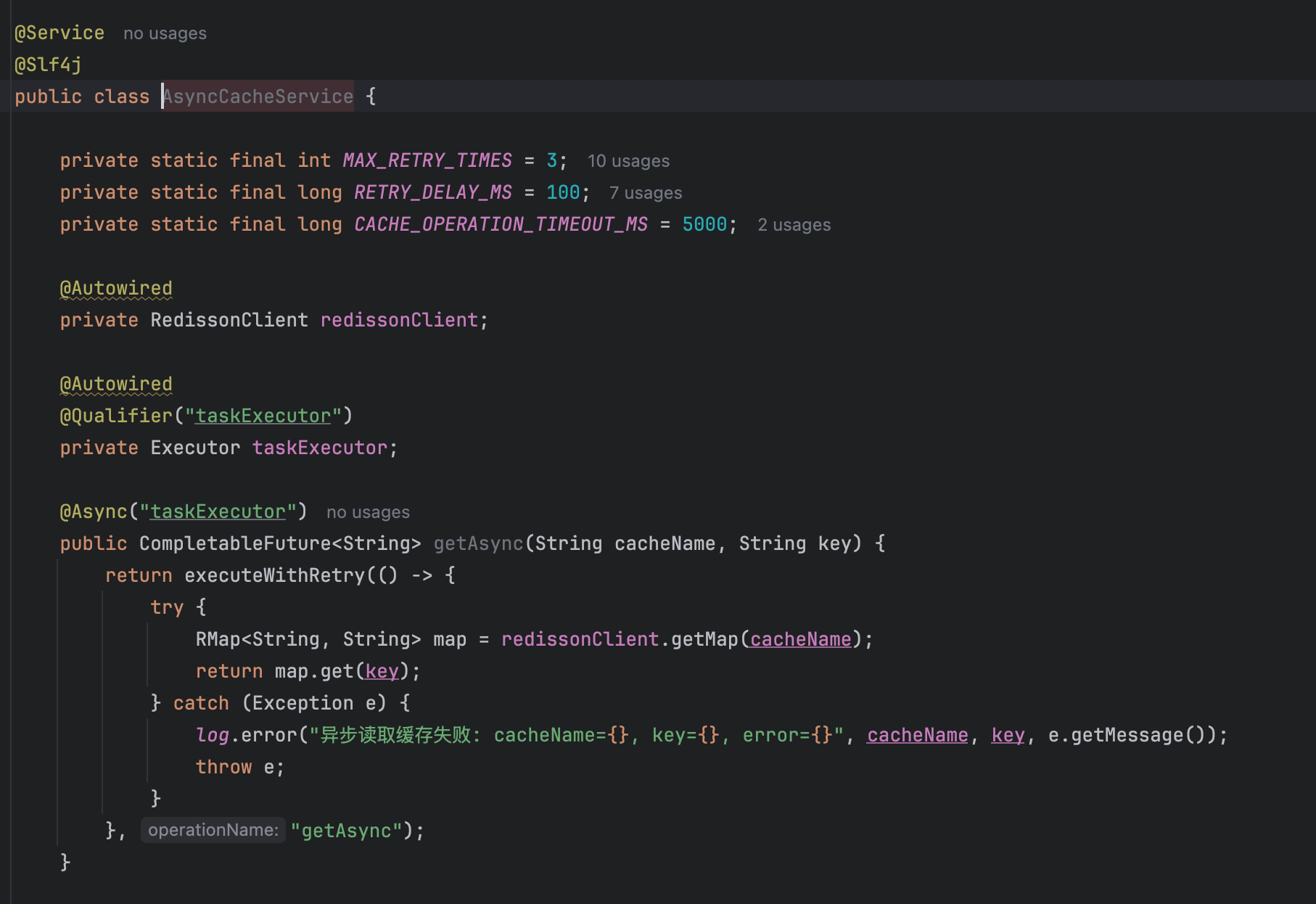Screen dimensions: 1316x904
Task: Click the @Autowired annotation above @Qualifier
Action: (116, 384)
